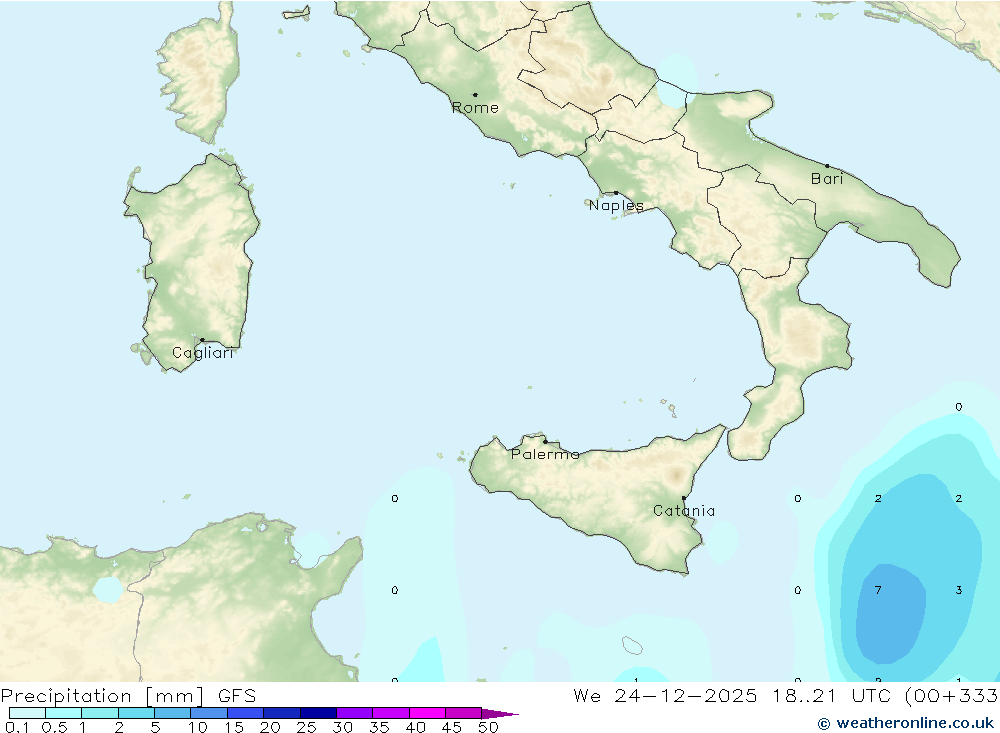Select the Cagliari city label
The image size is (1000, 733).
point(203,353)
